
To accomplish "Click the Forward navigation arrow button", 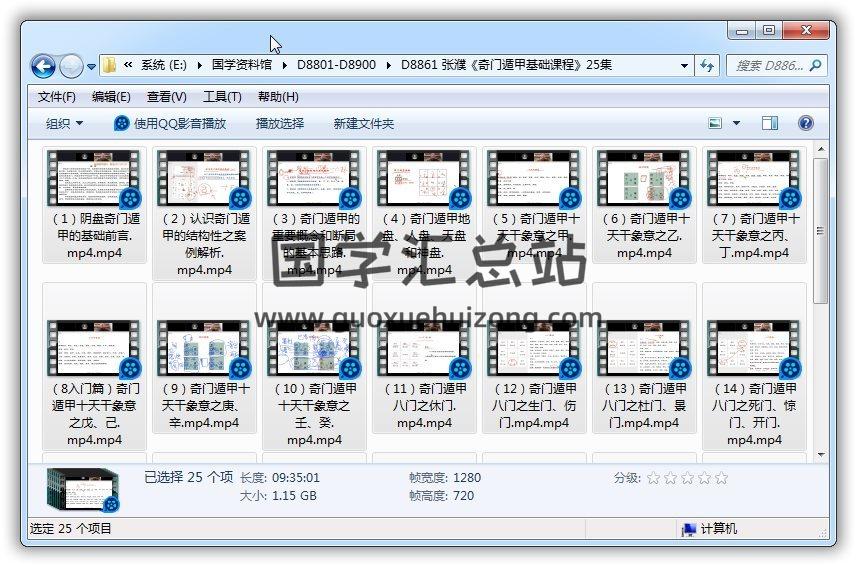I will pos(71,66).
